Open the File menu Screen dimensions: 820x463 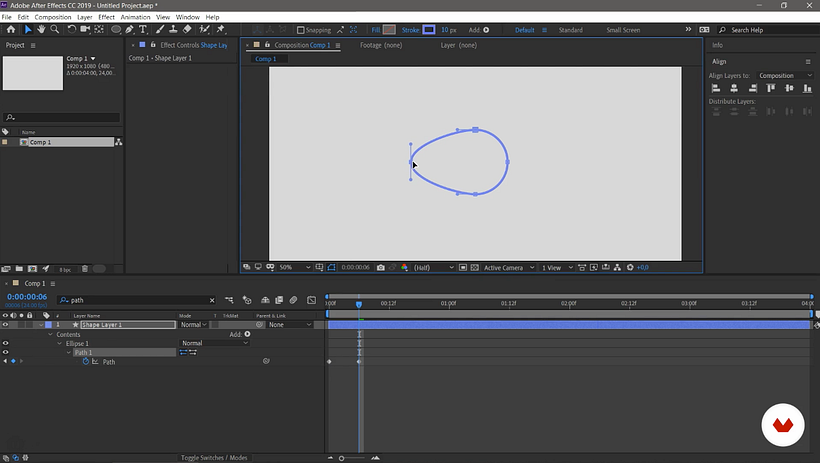[6, 17]
